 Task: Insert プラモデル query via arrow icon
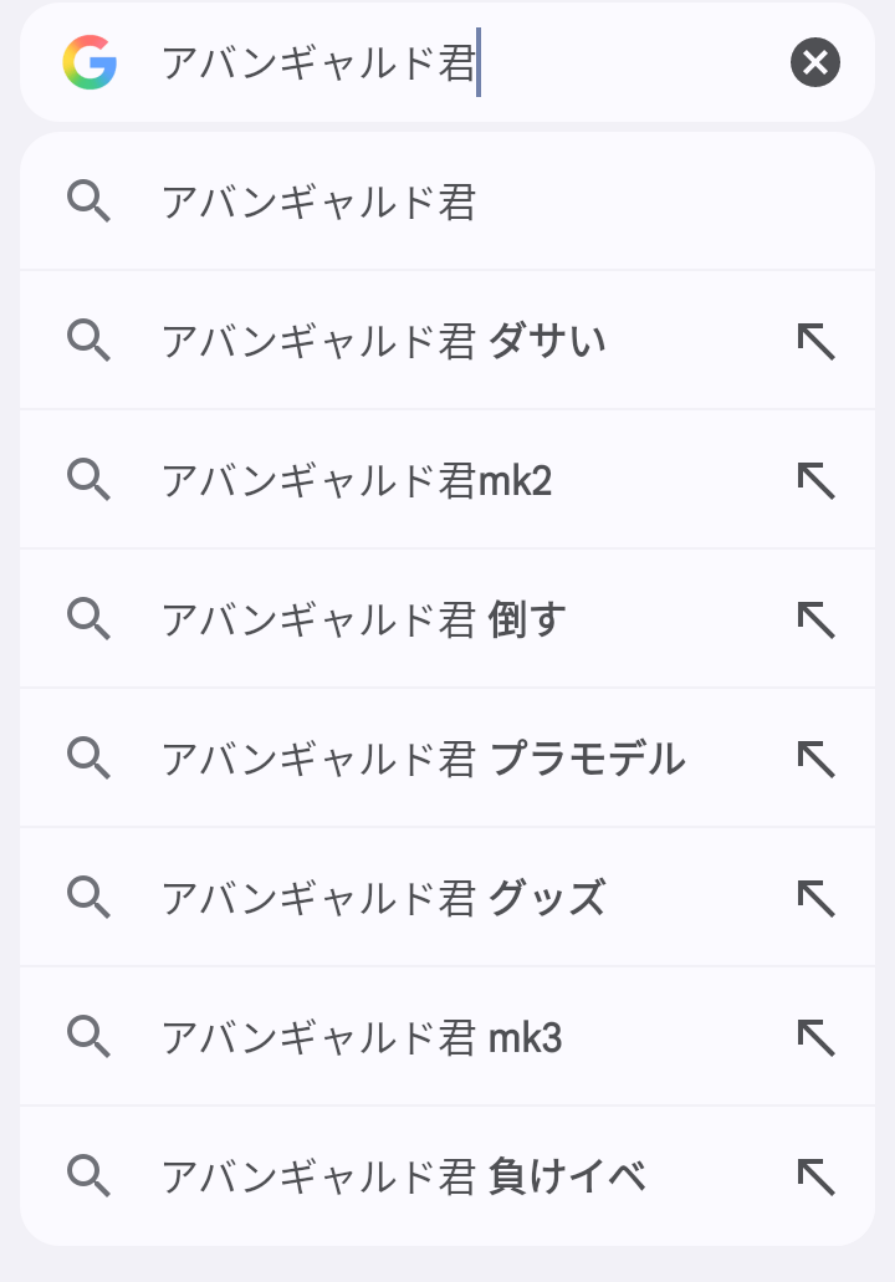[816, 760]
